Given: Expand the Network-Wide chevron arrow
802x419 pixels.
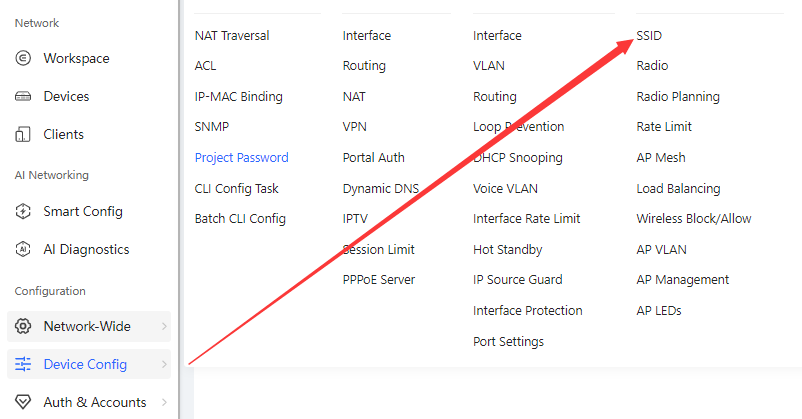Looking at the screenshot, I should click(164, 326).
